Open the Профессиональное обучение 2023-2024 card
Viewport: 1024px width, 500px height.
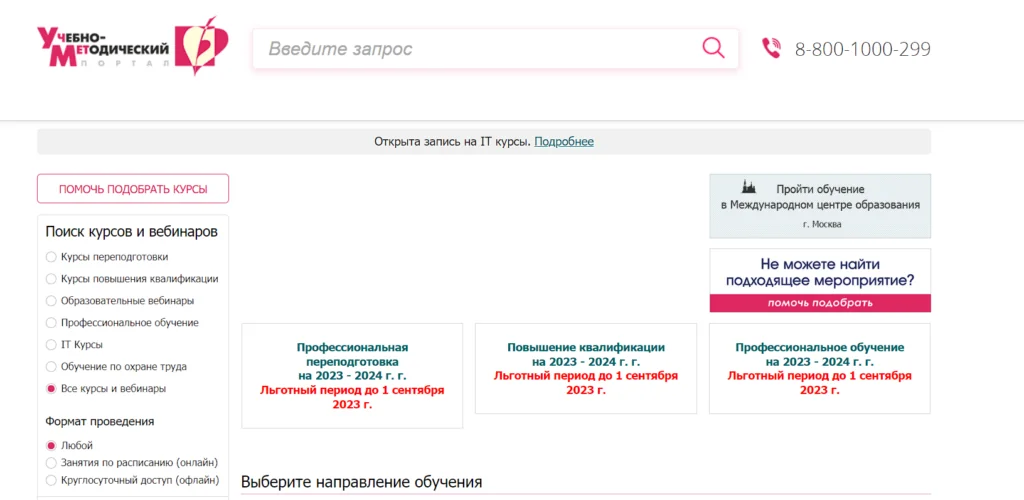tap(820, 368)
